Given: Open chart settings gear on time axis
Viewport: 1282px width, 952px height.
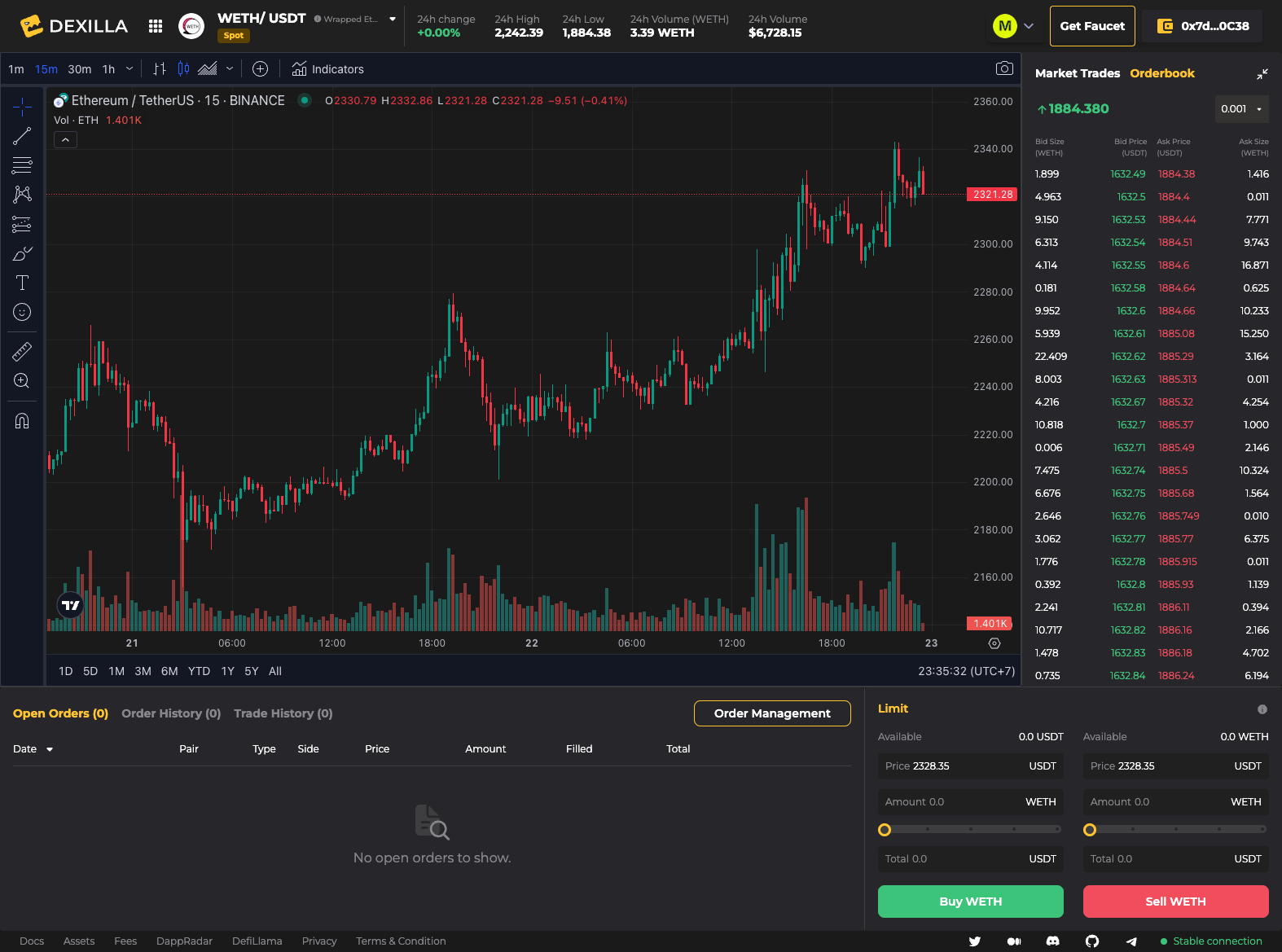Looking at the screenshot, I should pos(994,643).
